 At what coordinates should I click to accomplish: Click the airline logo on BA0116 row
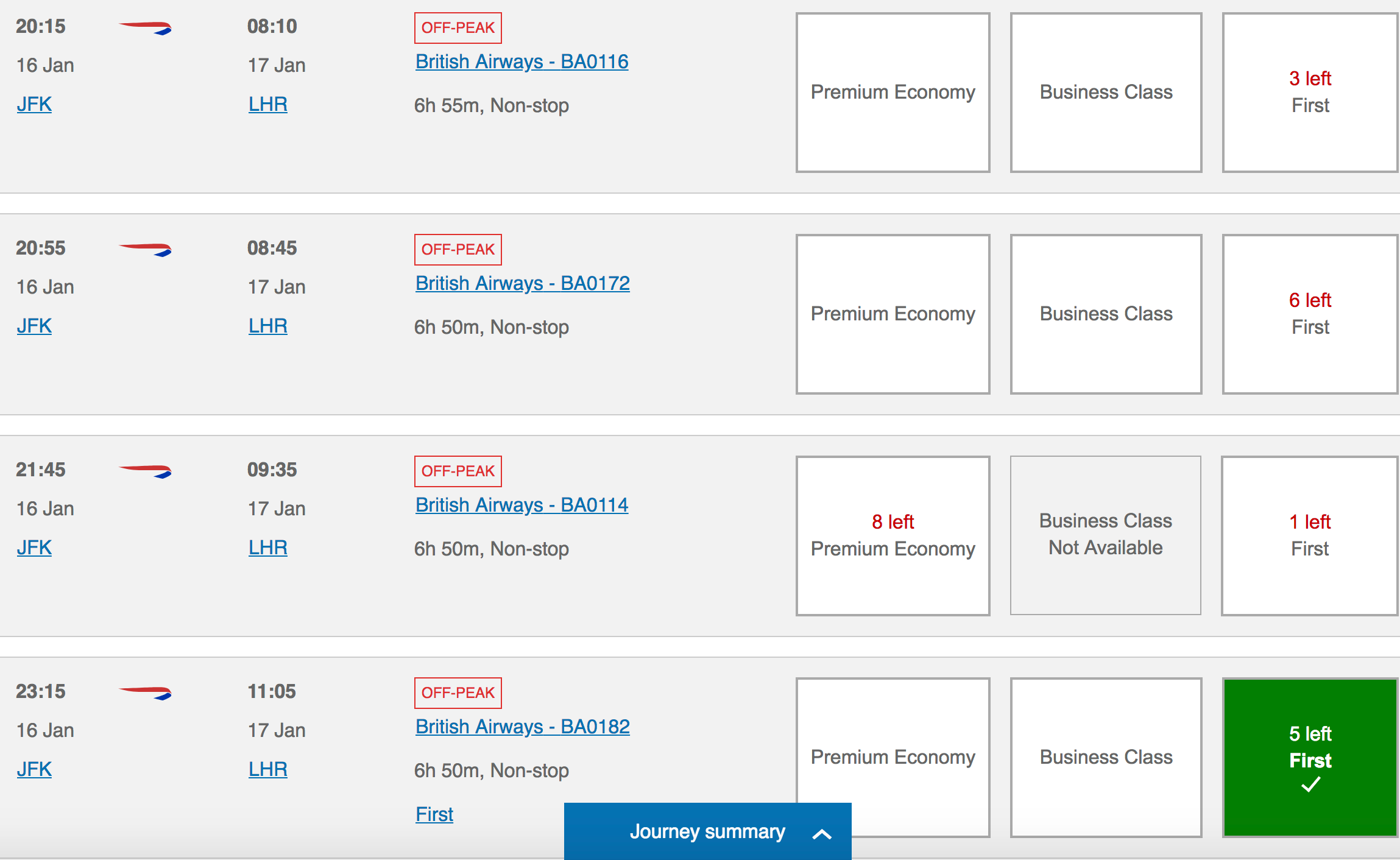tap(145, 27)
